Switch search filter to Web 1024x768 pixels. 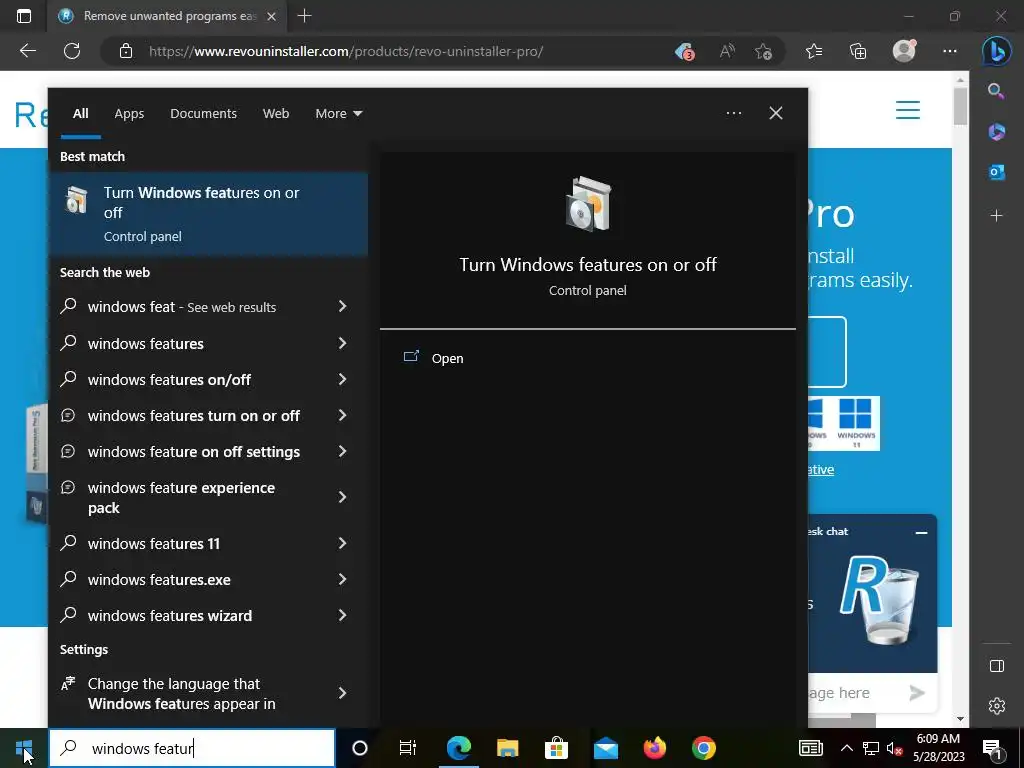tap(276, 114)
